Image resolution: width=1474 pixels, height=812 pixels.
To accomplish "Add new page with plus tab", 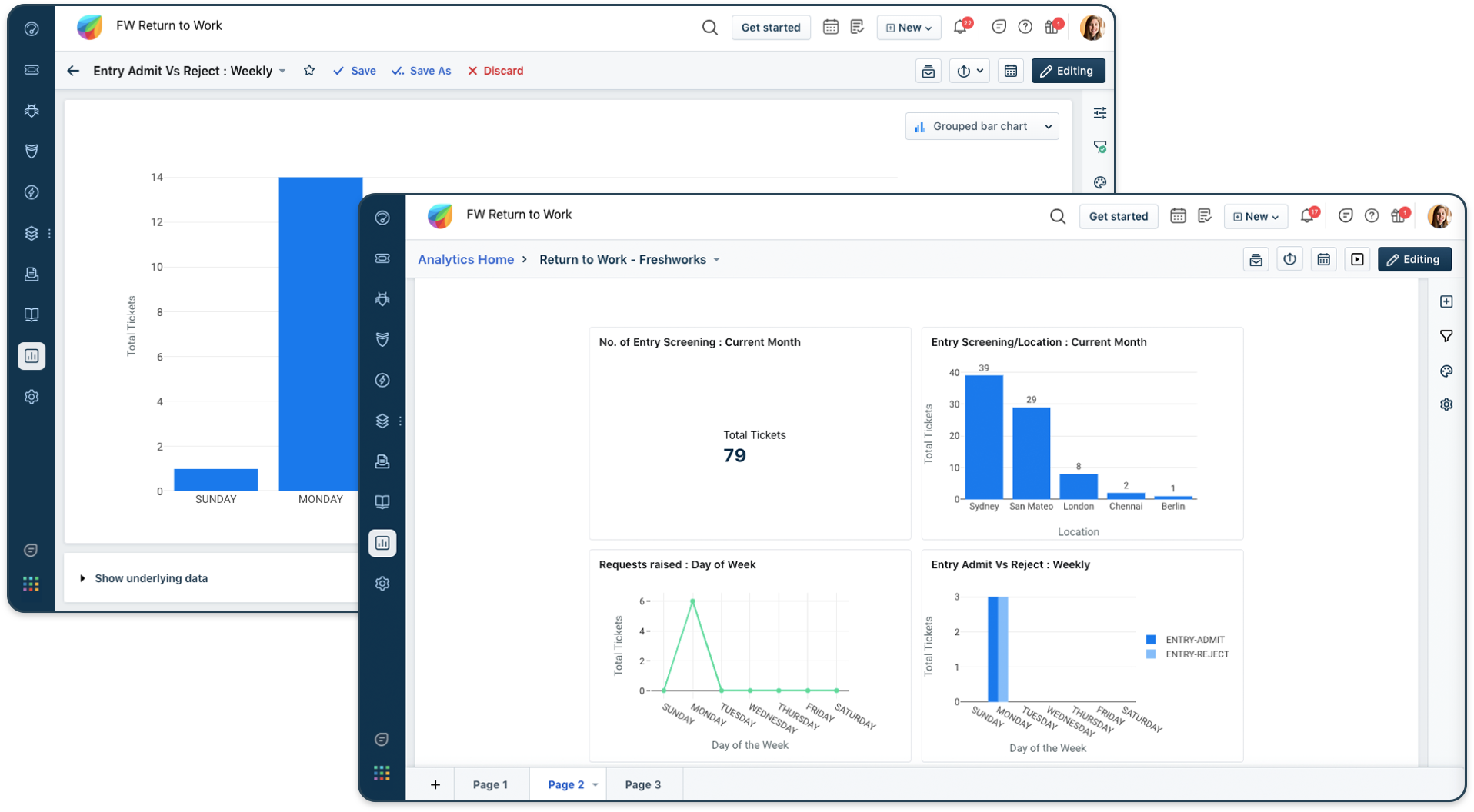I will click(435, 785).
